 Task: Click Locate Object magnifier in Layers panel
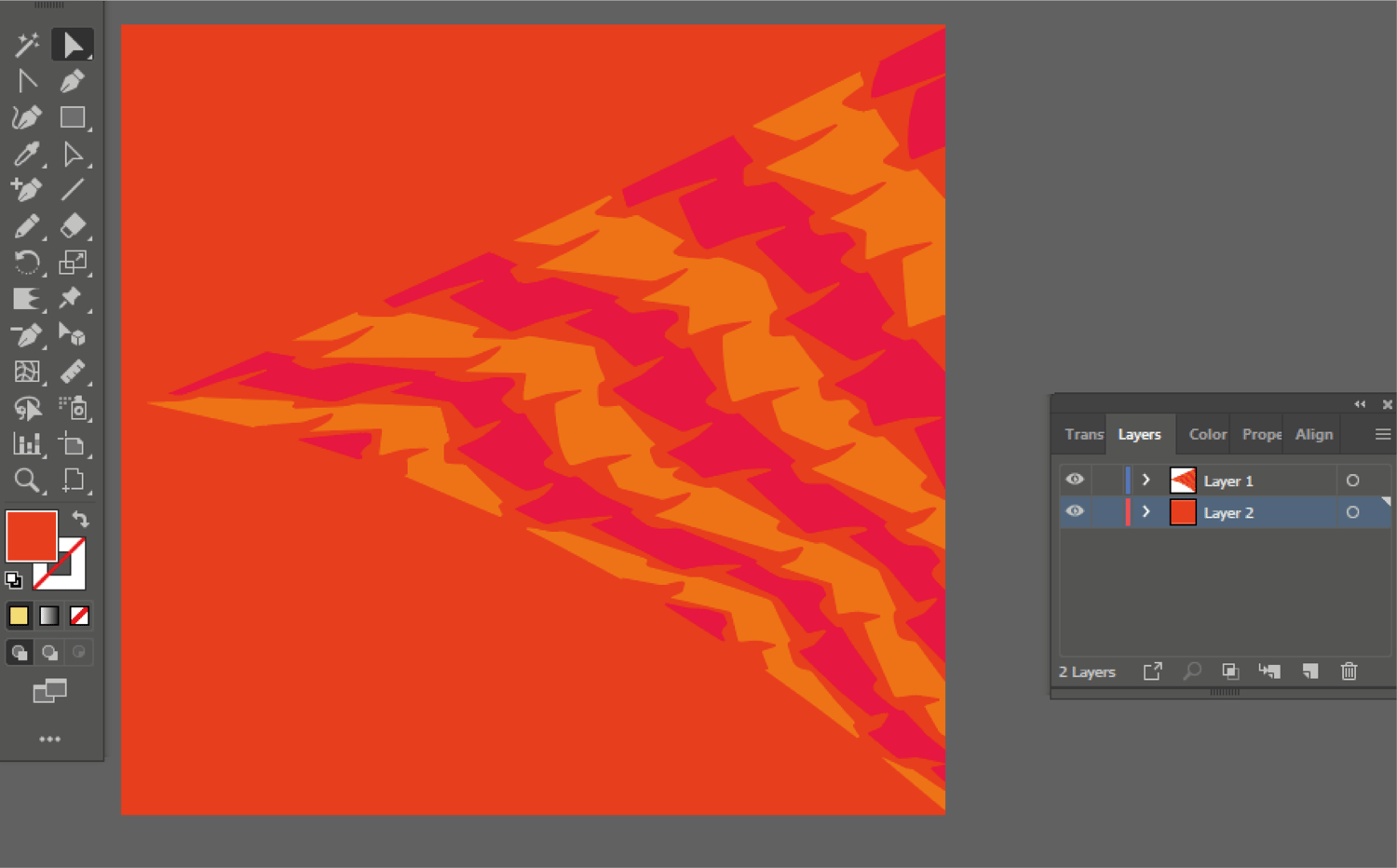[x=1192, y=671]
